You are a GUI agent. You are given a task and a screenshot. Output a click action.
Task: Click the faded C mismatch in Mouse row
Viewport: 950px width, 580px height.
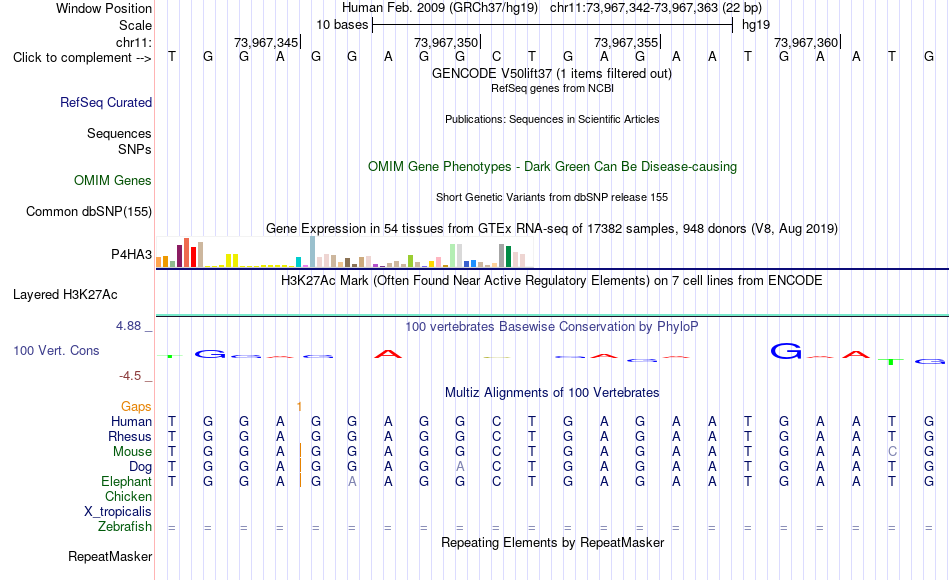[x=892, y=452]
